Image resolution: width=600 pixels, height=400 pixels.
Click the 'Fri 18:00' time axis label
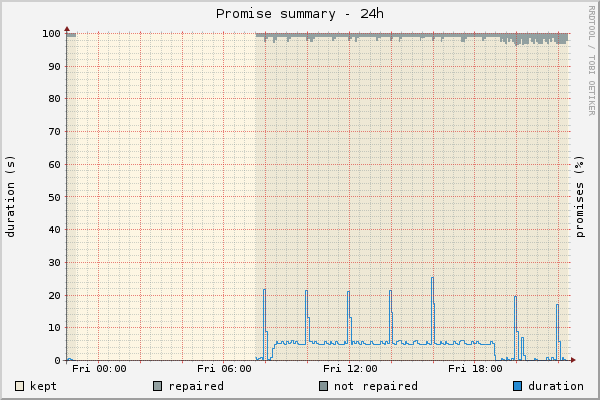tap(474, 369)
